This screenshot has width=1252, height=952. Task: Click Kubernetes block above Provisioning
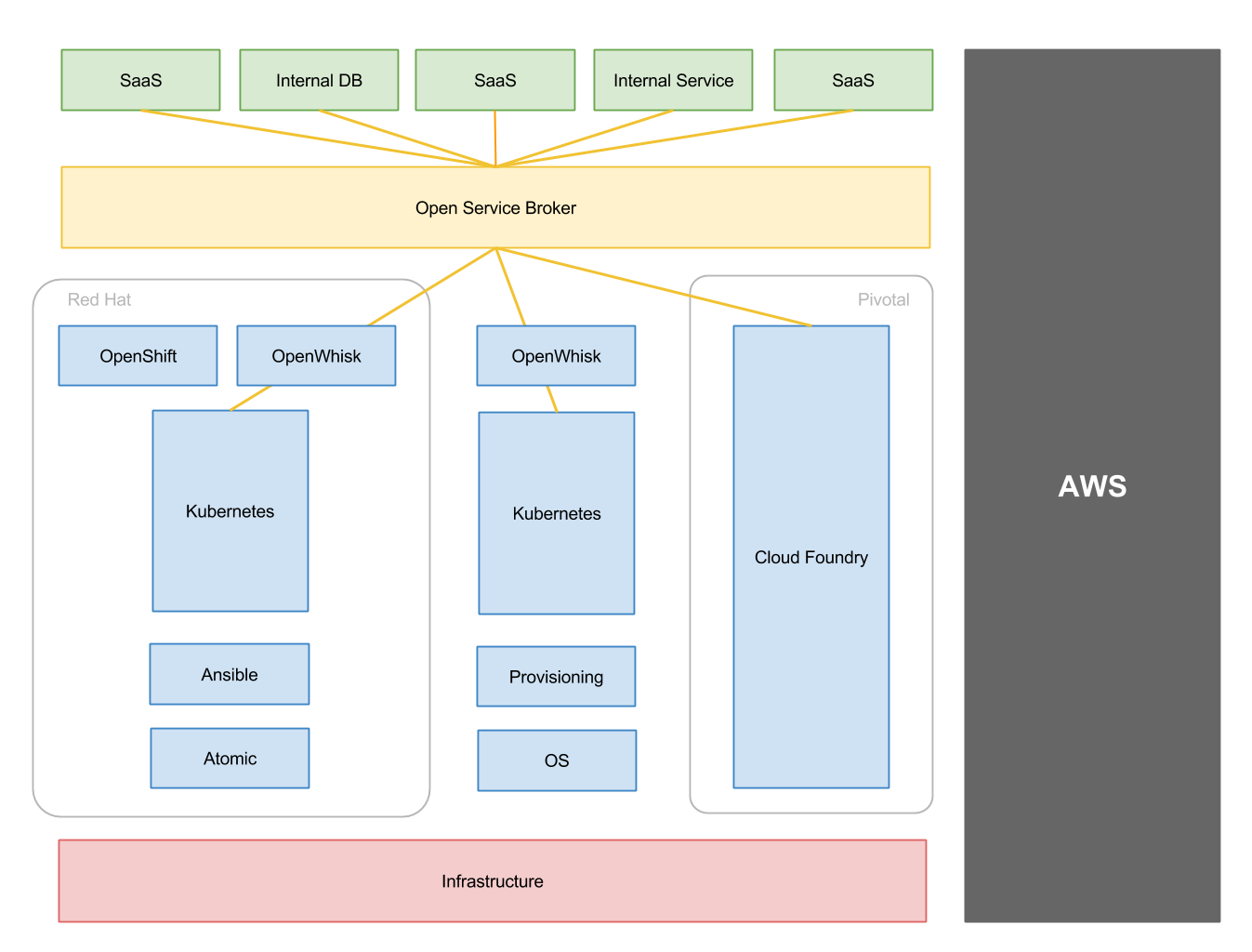click(x=557, y=513)
